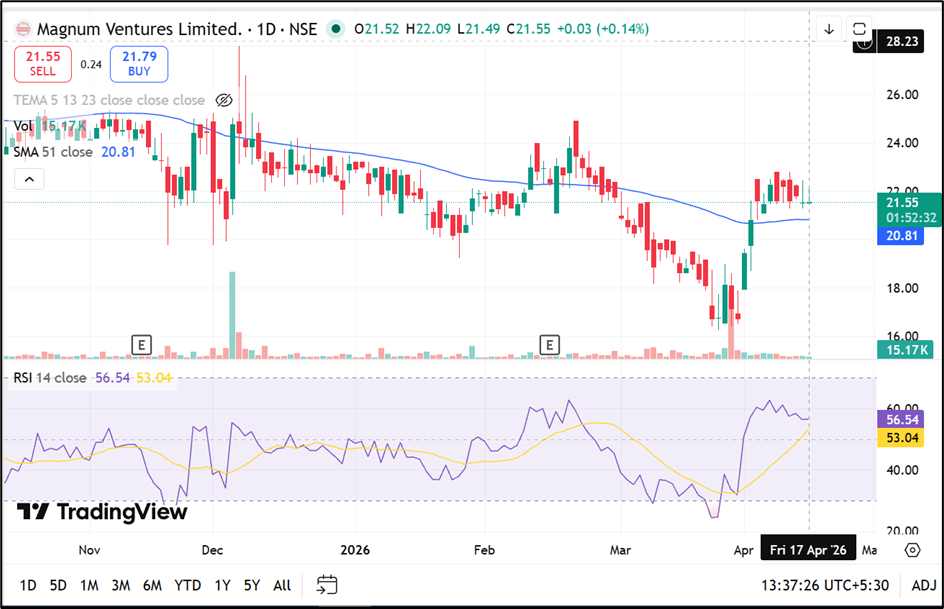The image size is (944, 609).
Task: Click the down arrow icon at top right
Action: click(x=829, y=29)
